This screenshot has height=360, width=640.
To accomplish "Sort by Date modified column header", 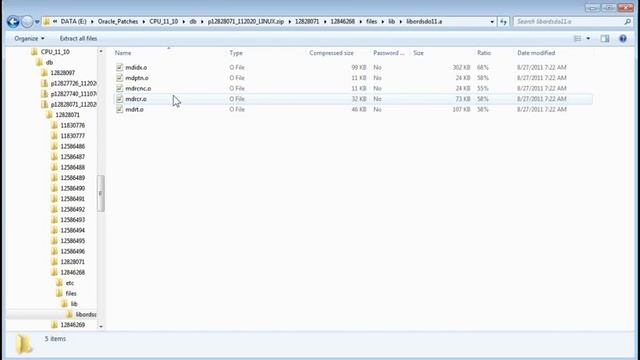I will (536, 53).
